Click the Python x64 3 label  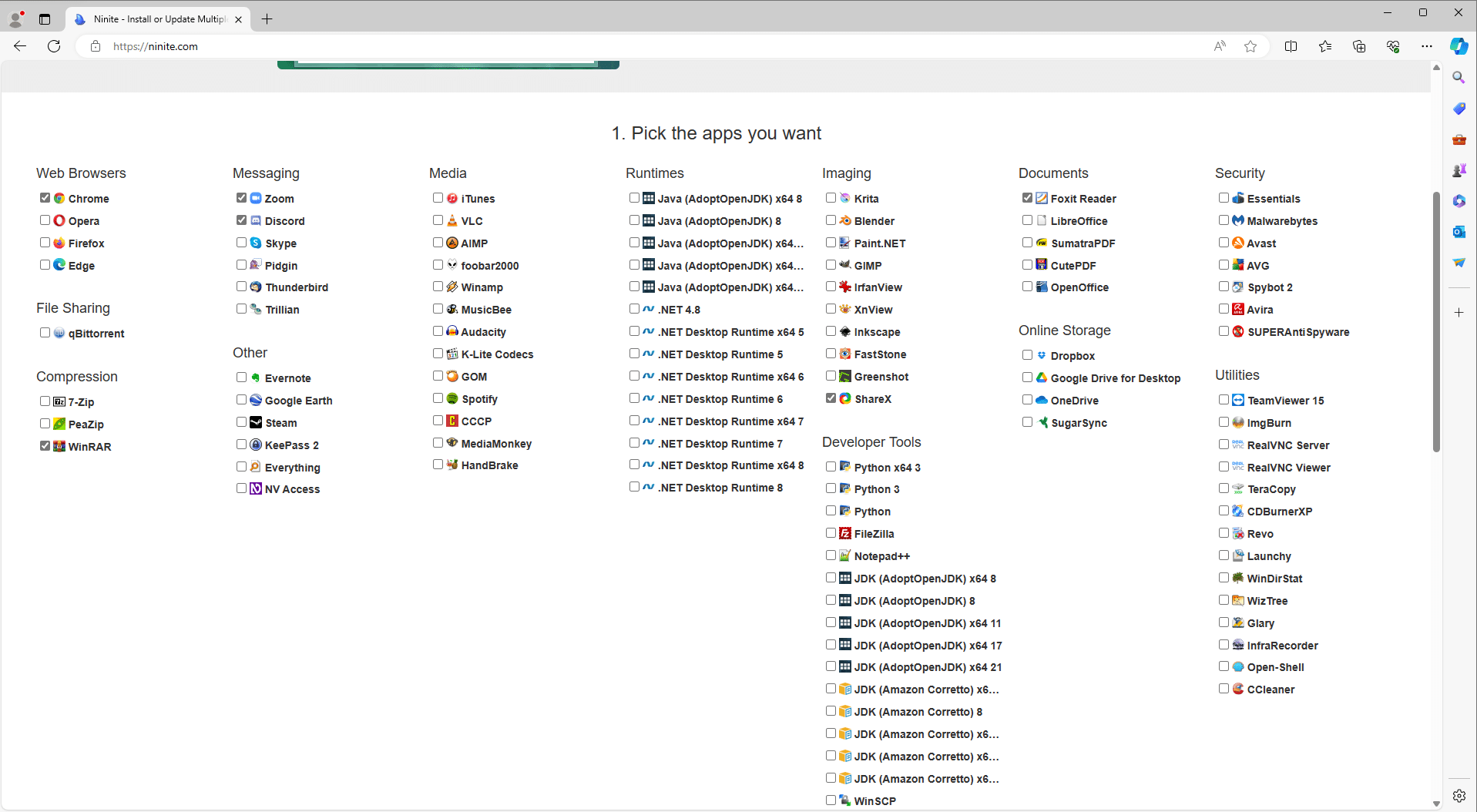pyautogui.click(x=887, y=468)
